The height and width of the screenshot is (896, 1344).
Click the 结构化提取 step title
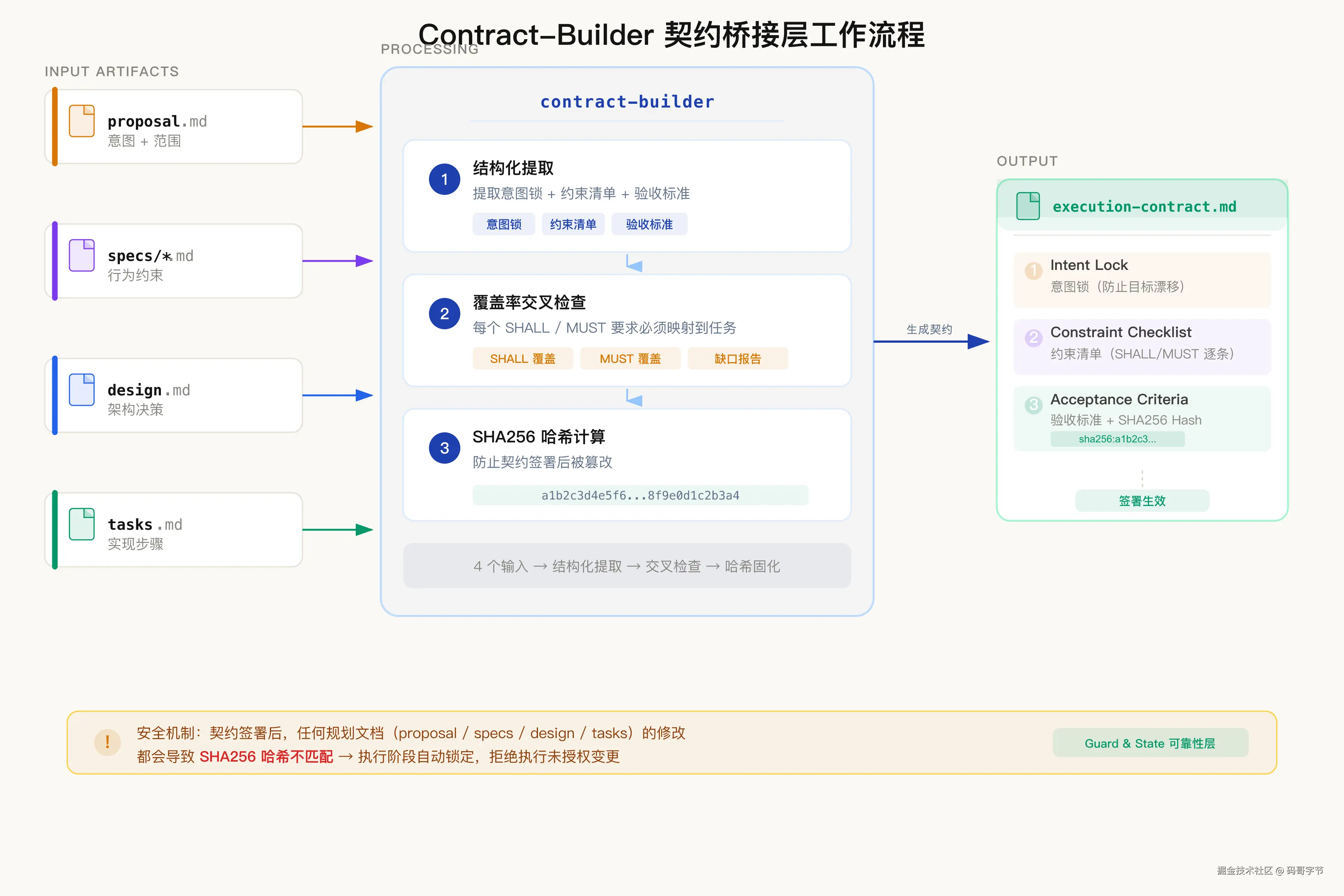click(513, 168)
